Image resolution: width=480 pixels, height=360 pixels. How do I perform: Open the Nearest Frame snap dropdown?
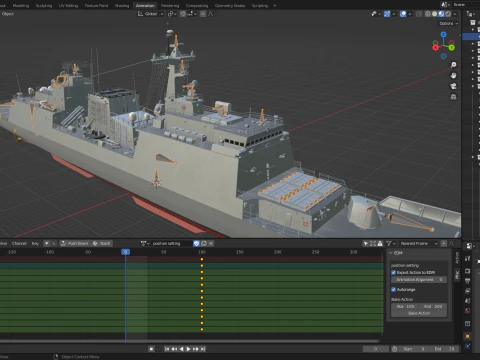coord(419,243)
